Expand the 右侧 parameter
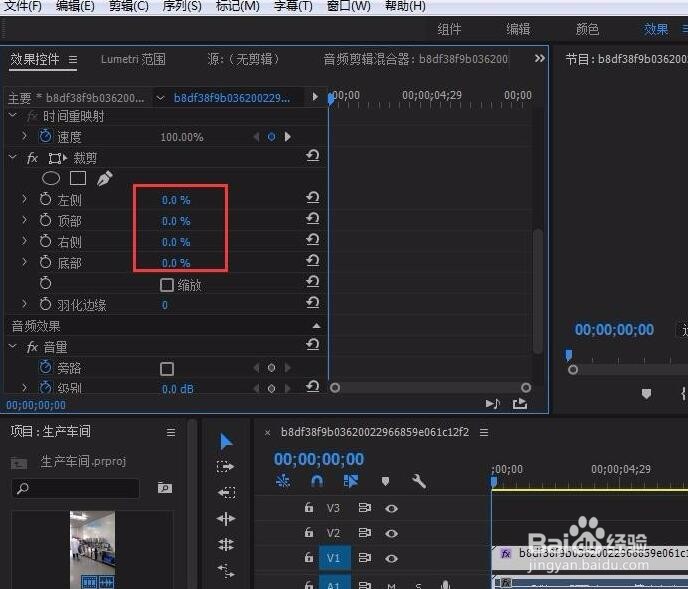 click(24, 241)
